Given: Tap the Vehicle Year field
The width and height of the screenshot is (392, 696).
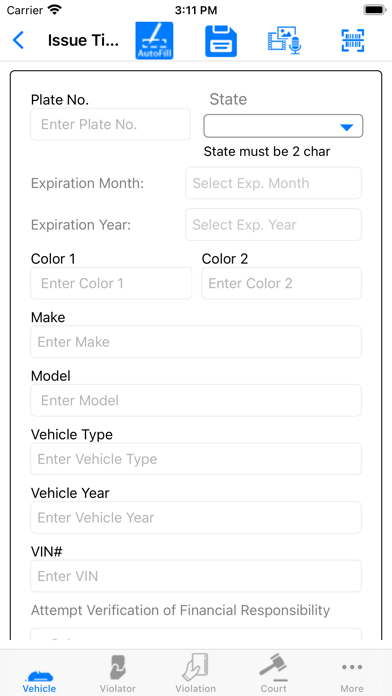Looking at the screenshot, I should tap(196, 518).
